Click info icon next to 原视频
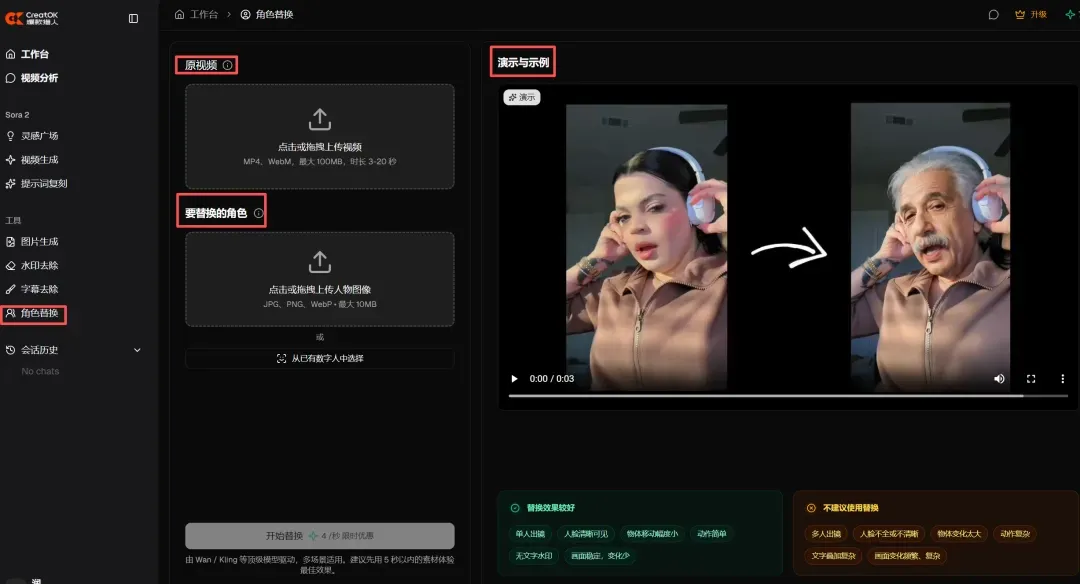The width and height of the screenshot is (1080, 584). (227, 65)
